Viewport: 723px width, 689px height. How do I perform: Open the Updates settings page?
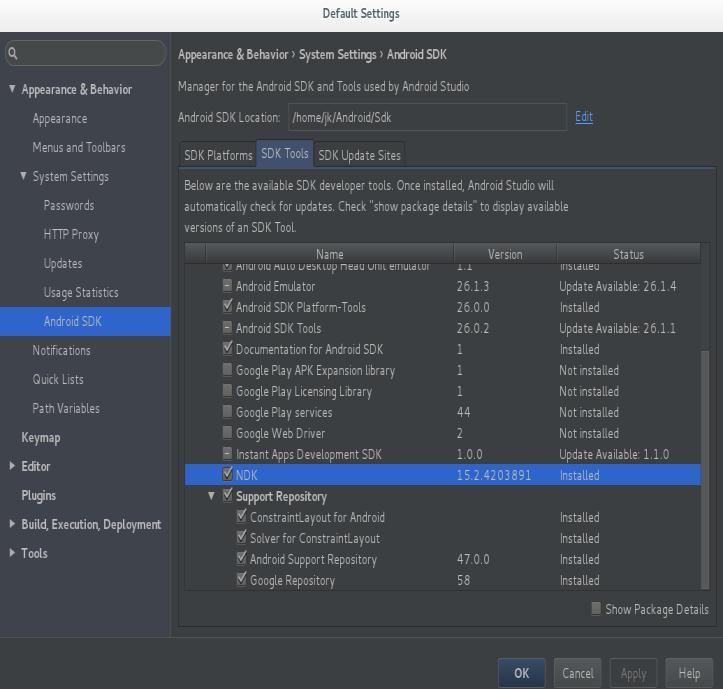[x=63, y=263]
